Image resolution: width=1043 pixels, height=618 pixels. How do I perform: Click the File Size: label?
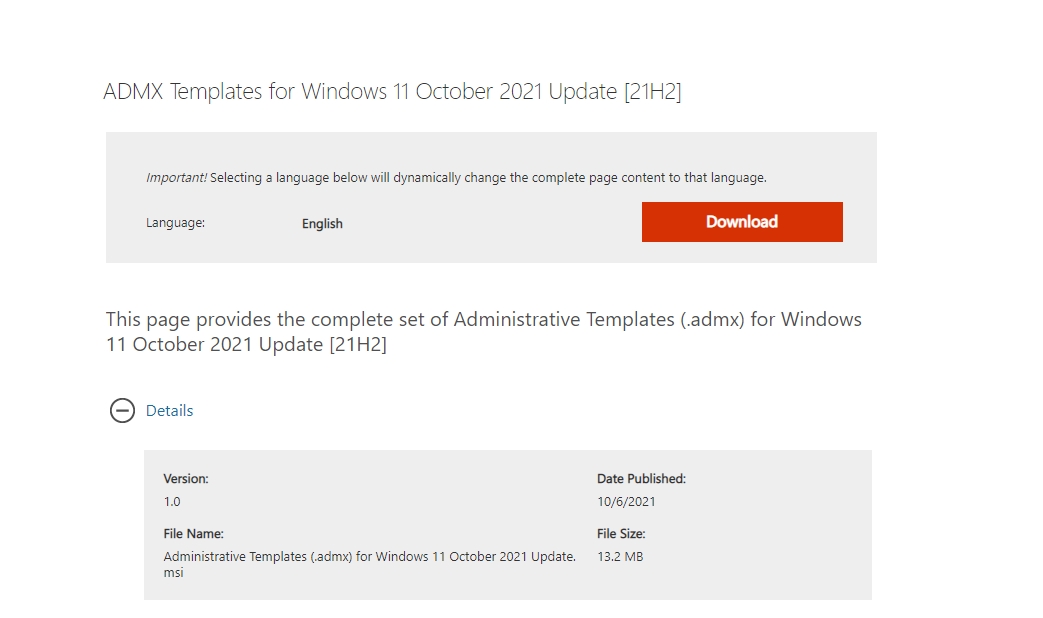pos(621,534)
